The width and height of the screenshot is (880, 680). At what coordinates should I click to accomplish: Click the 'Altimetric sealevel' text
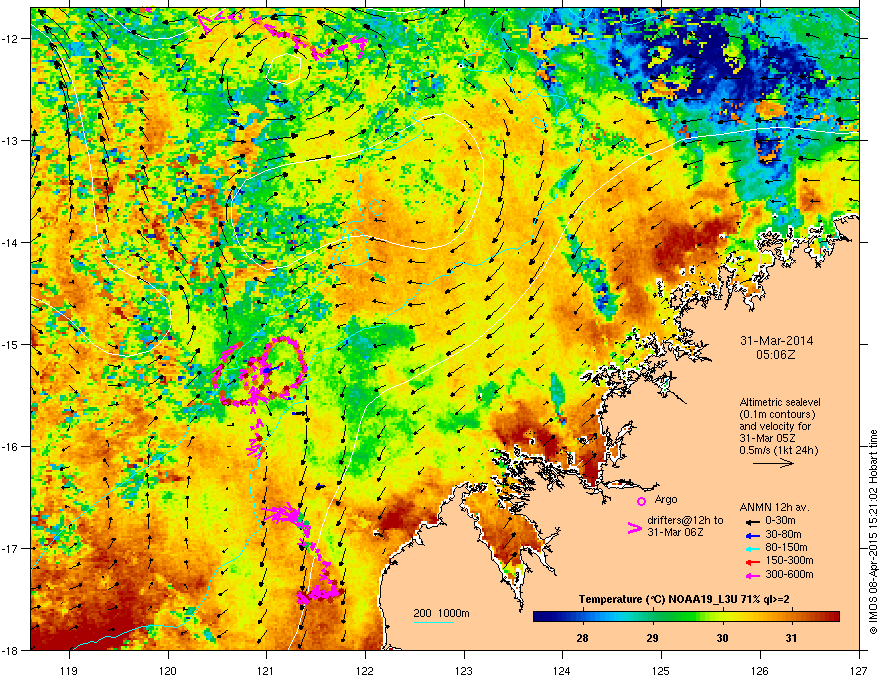pyautogui.click(x=780, y=402)
